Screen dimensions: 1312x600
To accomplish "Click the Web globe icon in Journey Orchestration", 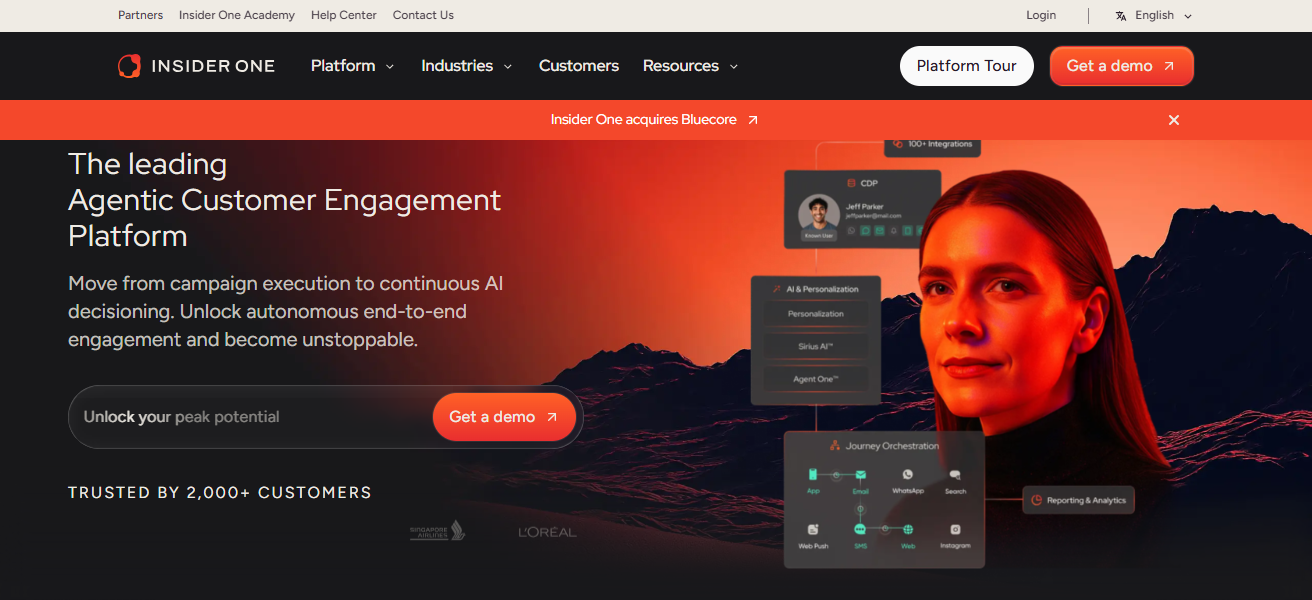I will [908, 529].
